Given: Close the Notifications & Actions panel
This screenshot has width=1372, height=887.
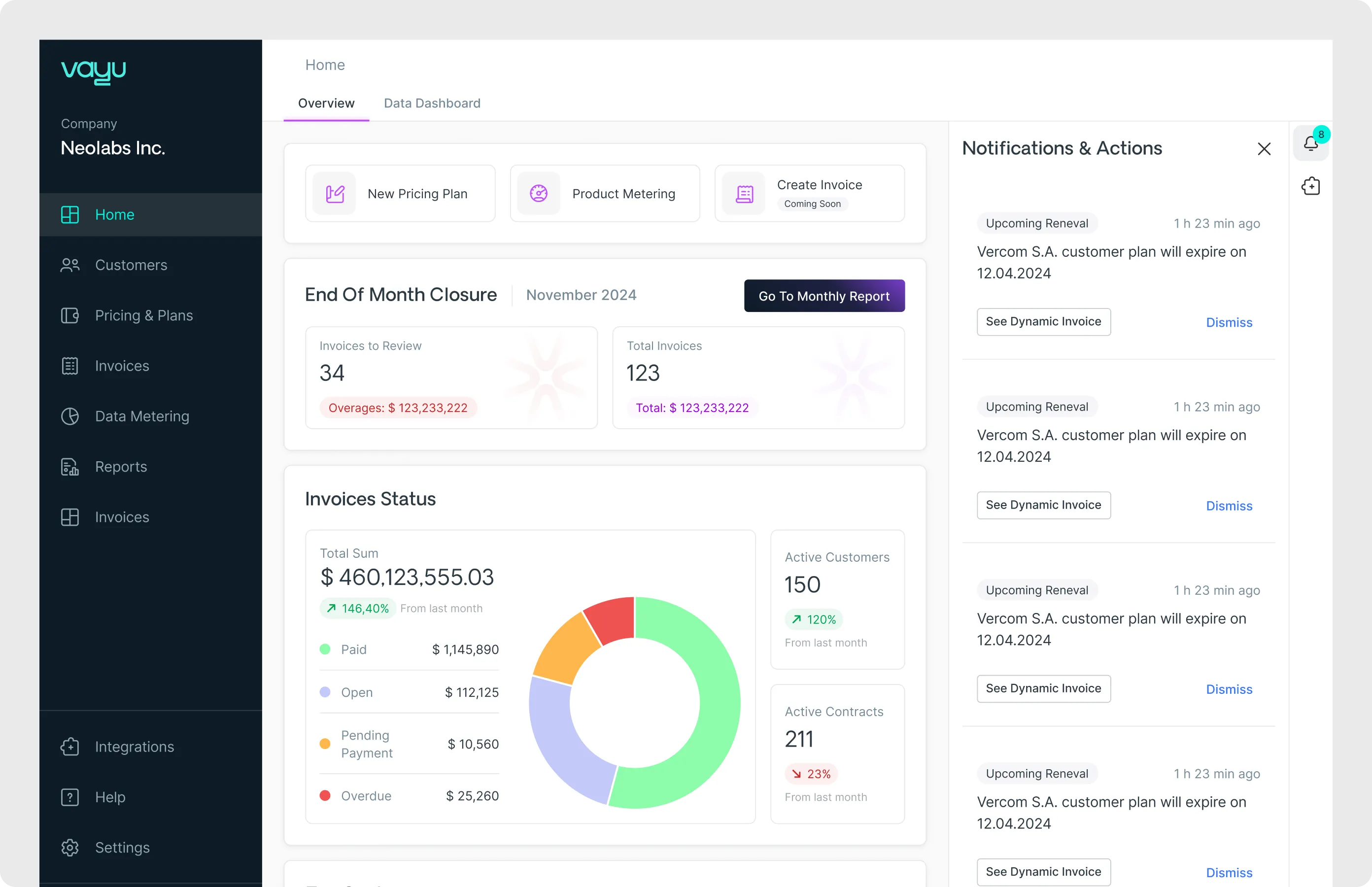Looking at the screenshot, I should [x=1264, y=149].
